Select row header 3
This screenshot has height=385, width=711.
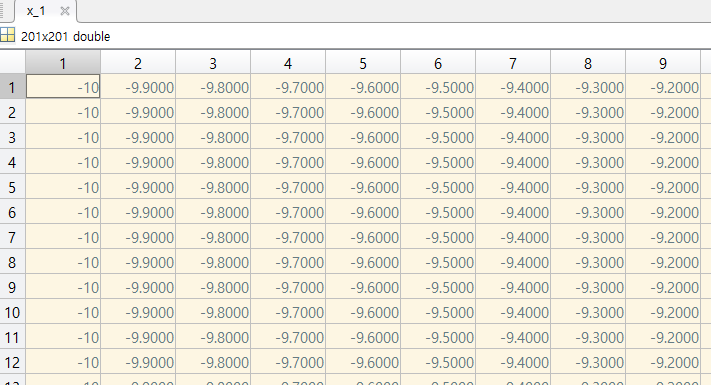13,136
